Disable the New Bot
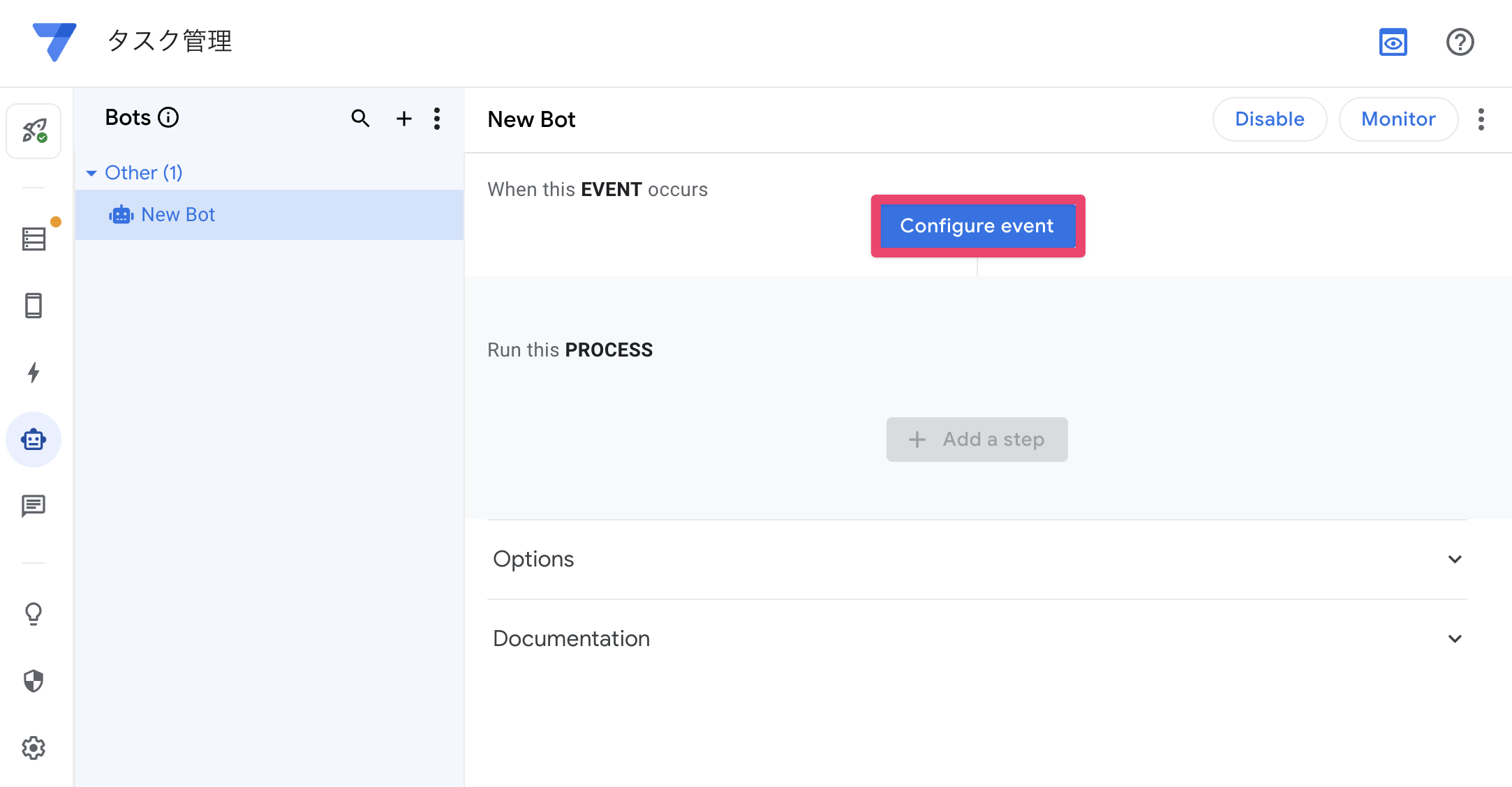This screenshot has height=787, width=1512. click(x=1269, y=119)
